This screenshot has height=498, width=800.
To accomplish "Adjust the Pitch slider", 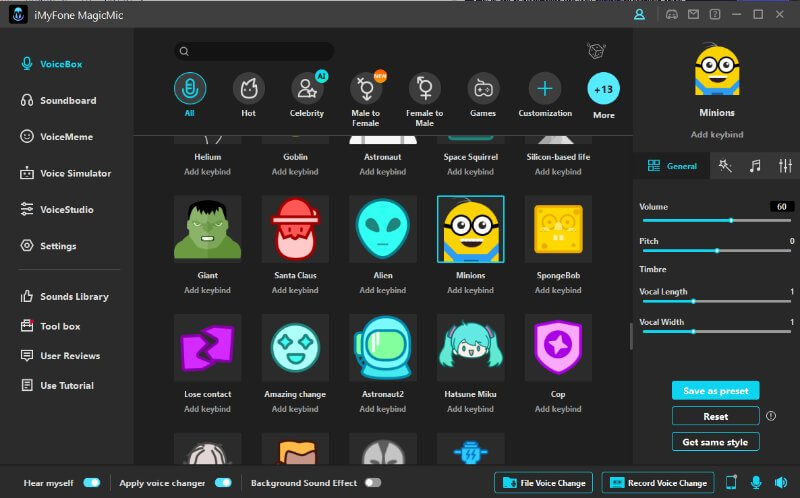I will click(x=717, y=251).
